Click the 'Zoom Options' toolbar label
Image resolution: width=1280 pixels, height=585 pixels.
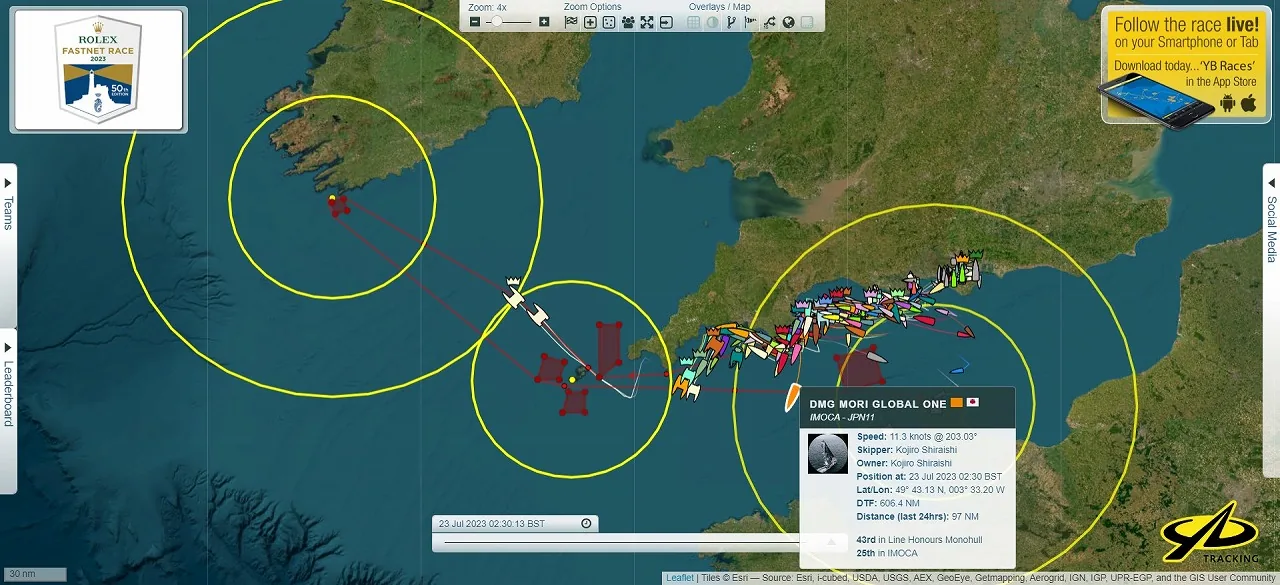(x=592, y=7)
